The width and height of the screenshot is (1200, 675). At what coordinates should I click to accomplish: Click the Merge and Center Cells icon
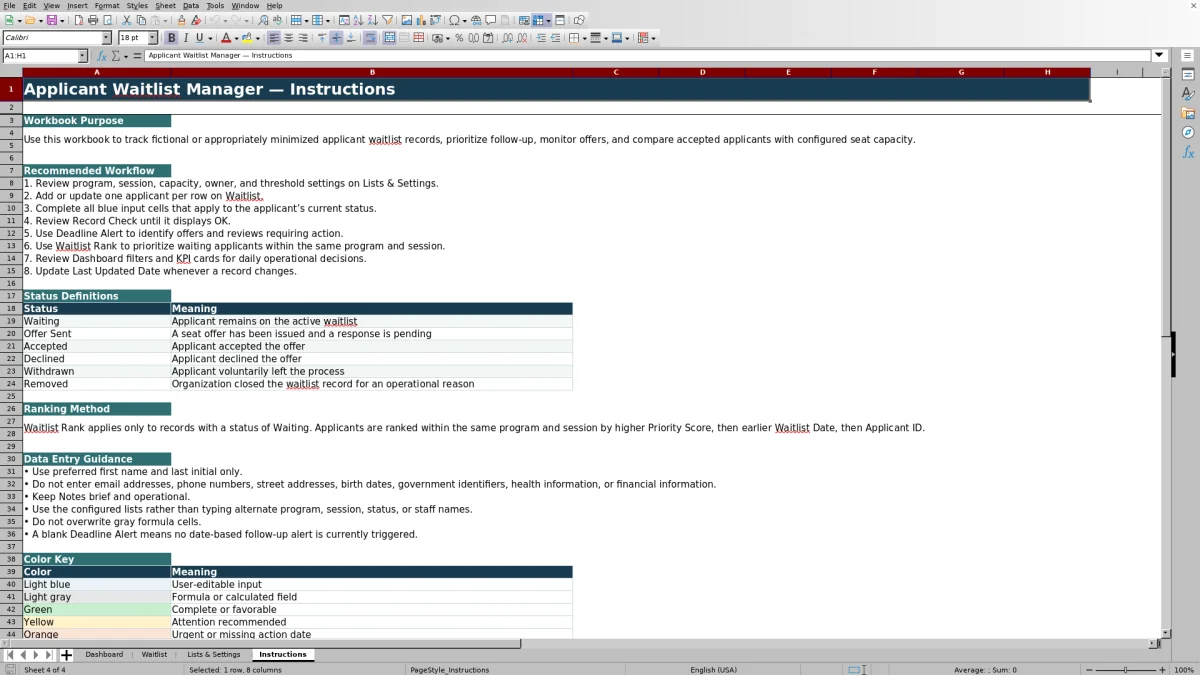(x=390, y=38)
